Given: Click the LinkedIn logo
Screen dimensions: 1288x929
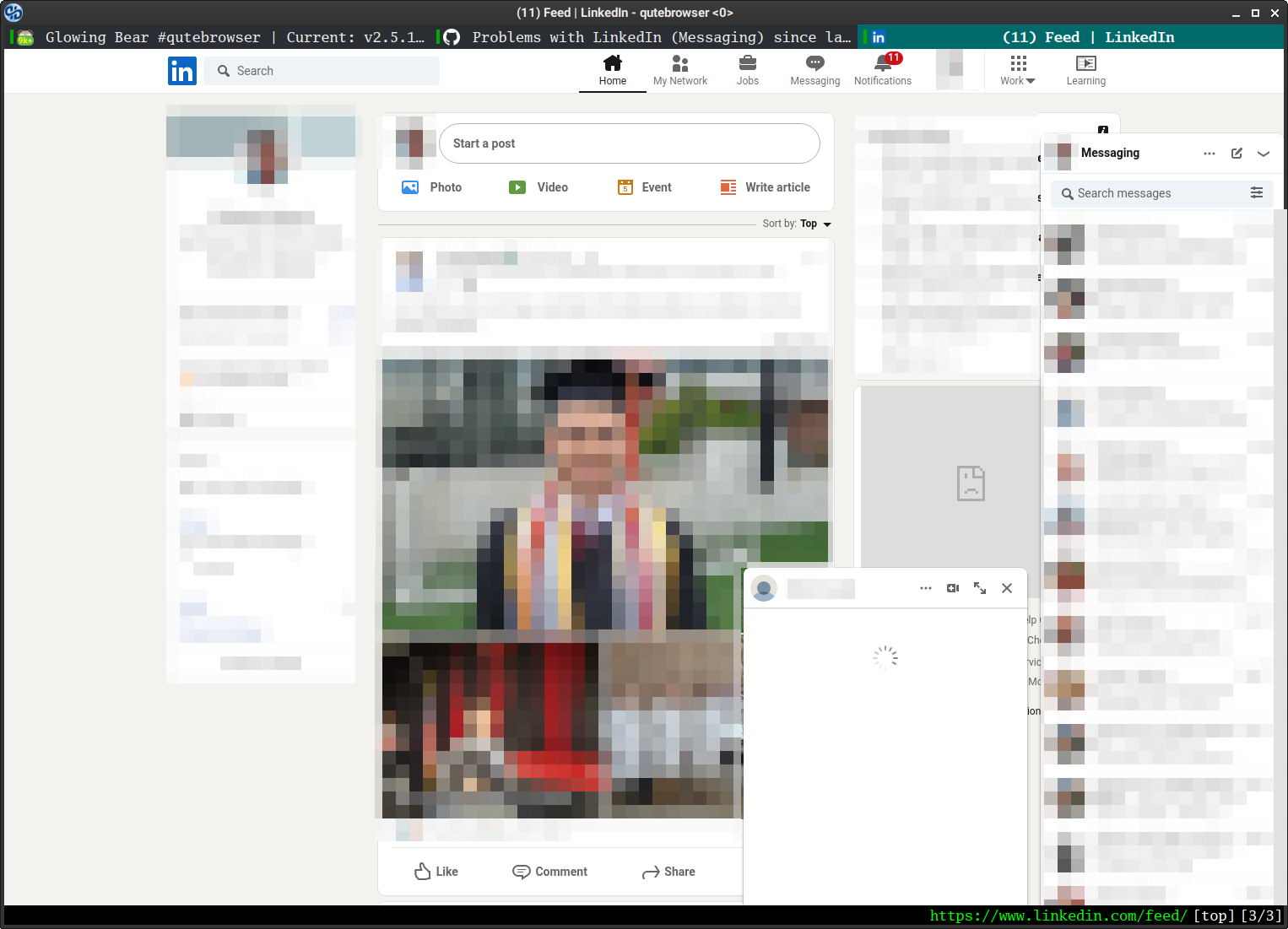Looking at the screenshot, I should coord(182,71).
